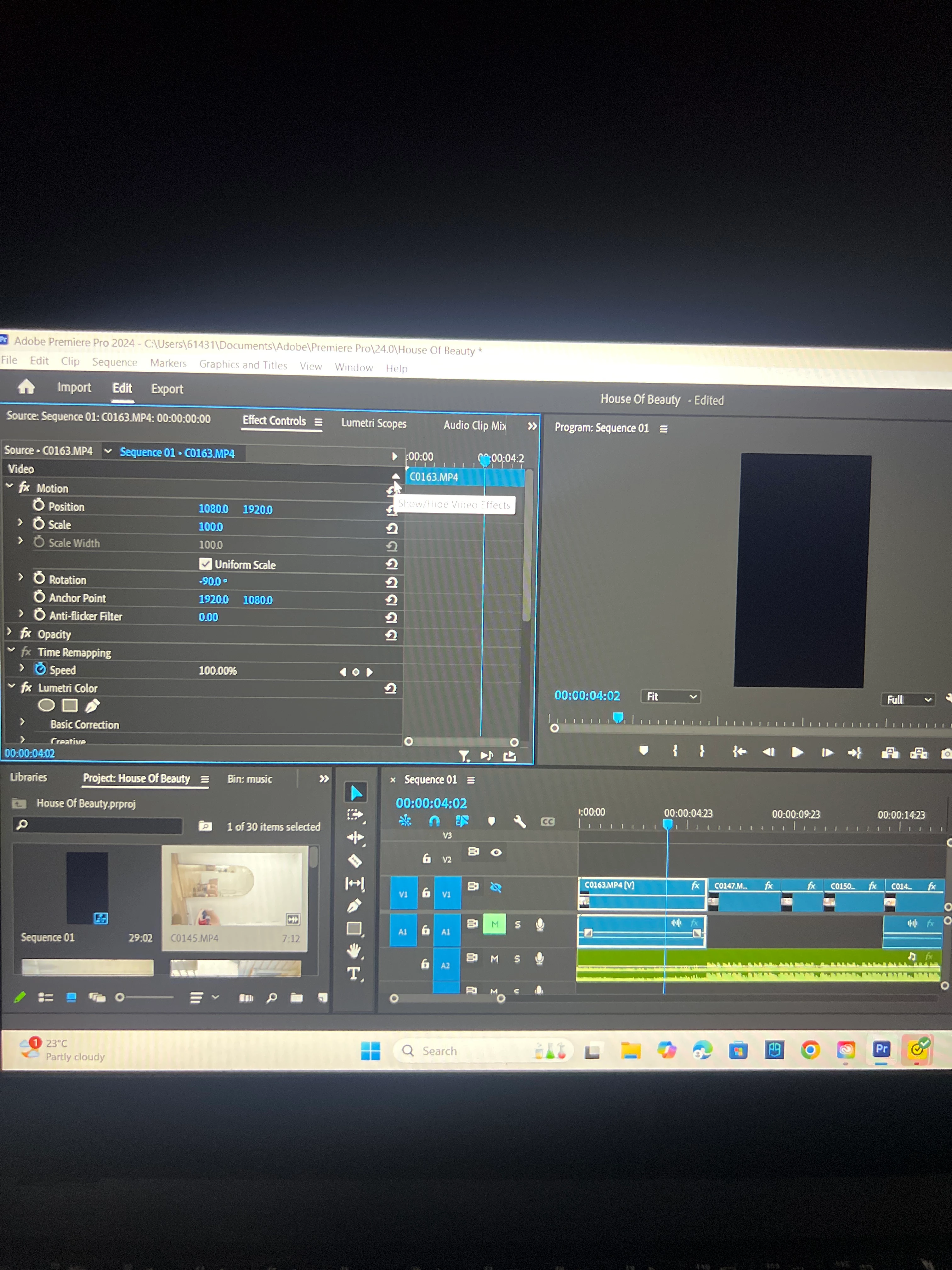The height and width of the screenshot is (1270, 952).
Task: Select the Pen tool in toolbar
Action: [x=354, y=906]
